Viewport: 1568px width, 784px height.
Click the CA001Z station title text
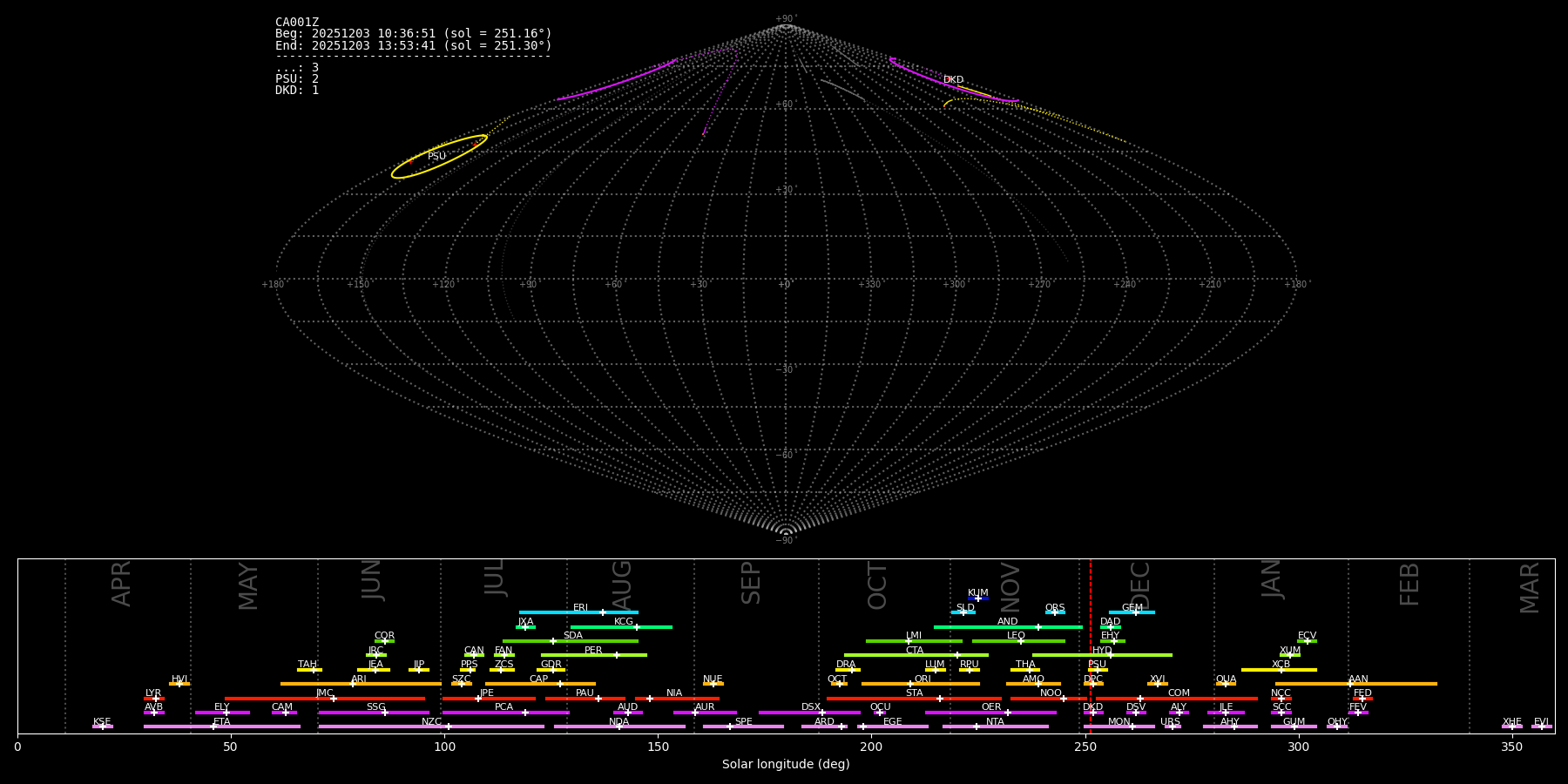pos(297,23)
